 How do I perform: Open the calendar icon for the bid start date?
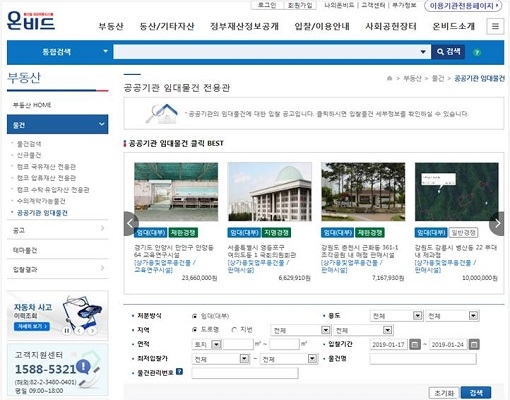pyautogui.click(x=415, y=344)
